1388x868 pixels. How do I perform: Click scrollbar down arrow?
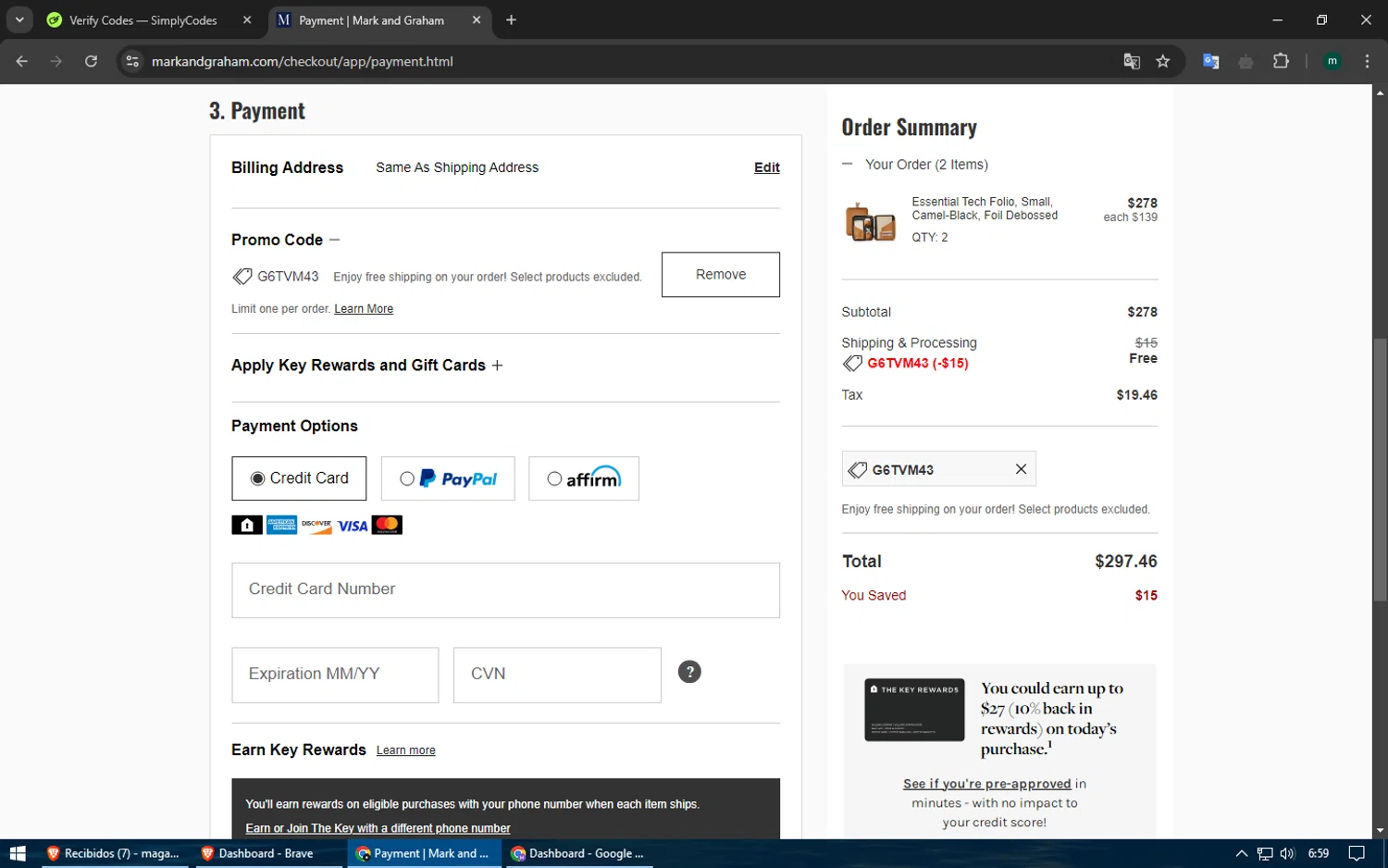pos(1380,831)
